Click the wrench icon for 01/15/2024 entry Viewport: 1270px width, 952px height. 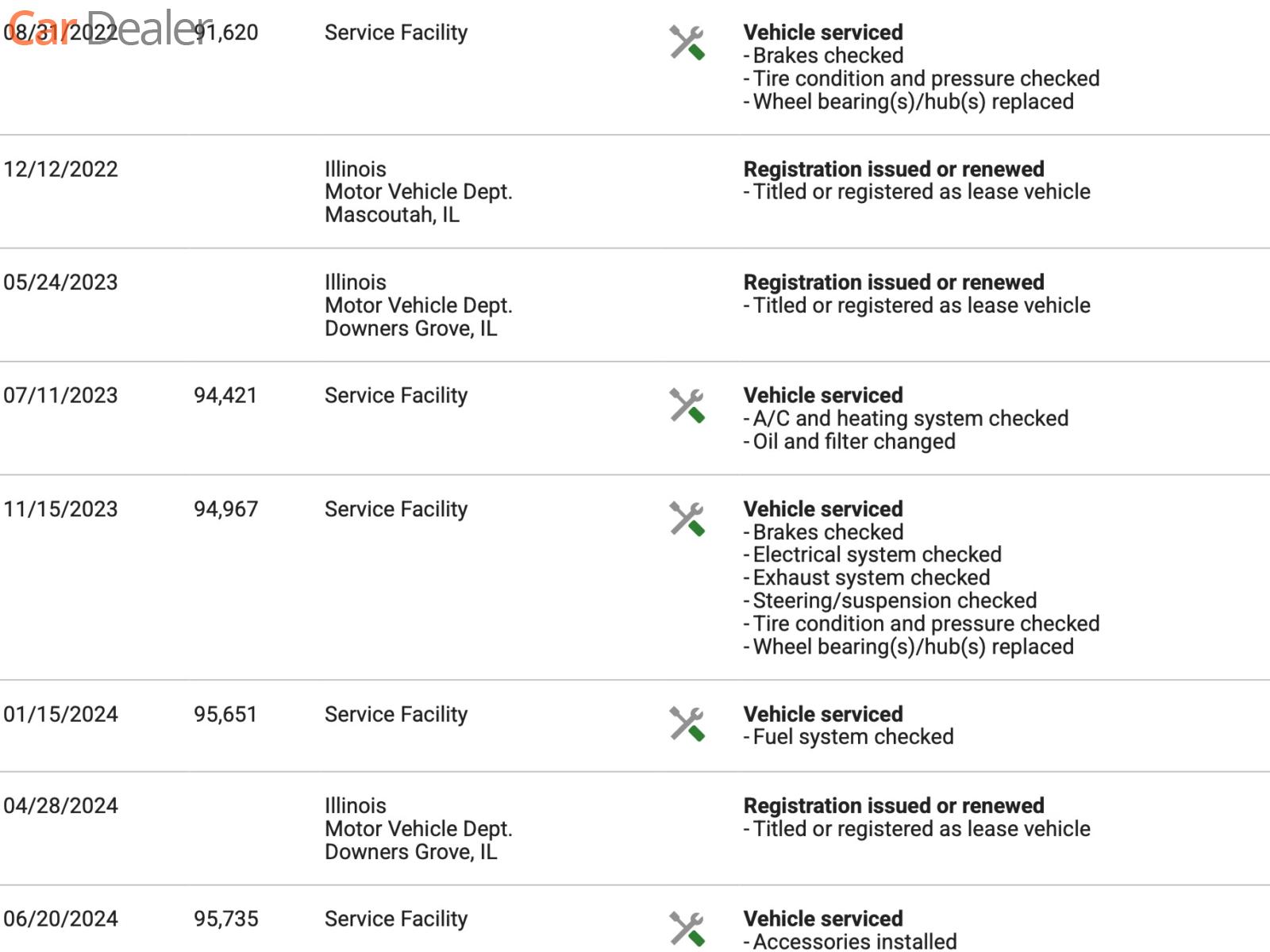687,724
